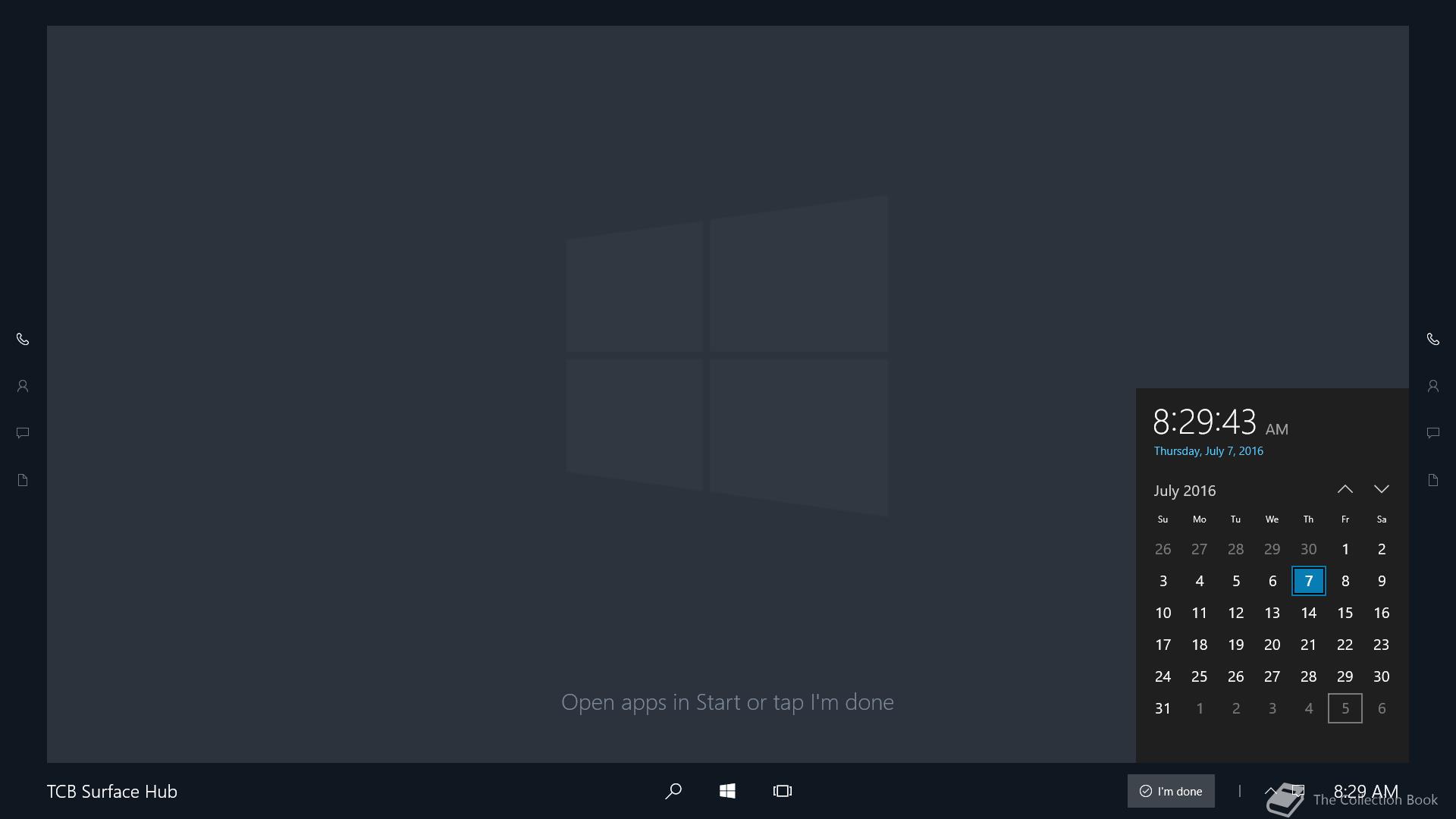Image resolution: width=1456 pixels, height=819 pixels.
Task: Select July 15 in calendar
Action: point(1345,613)
